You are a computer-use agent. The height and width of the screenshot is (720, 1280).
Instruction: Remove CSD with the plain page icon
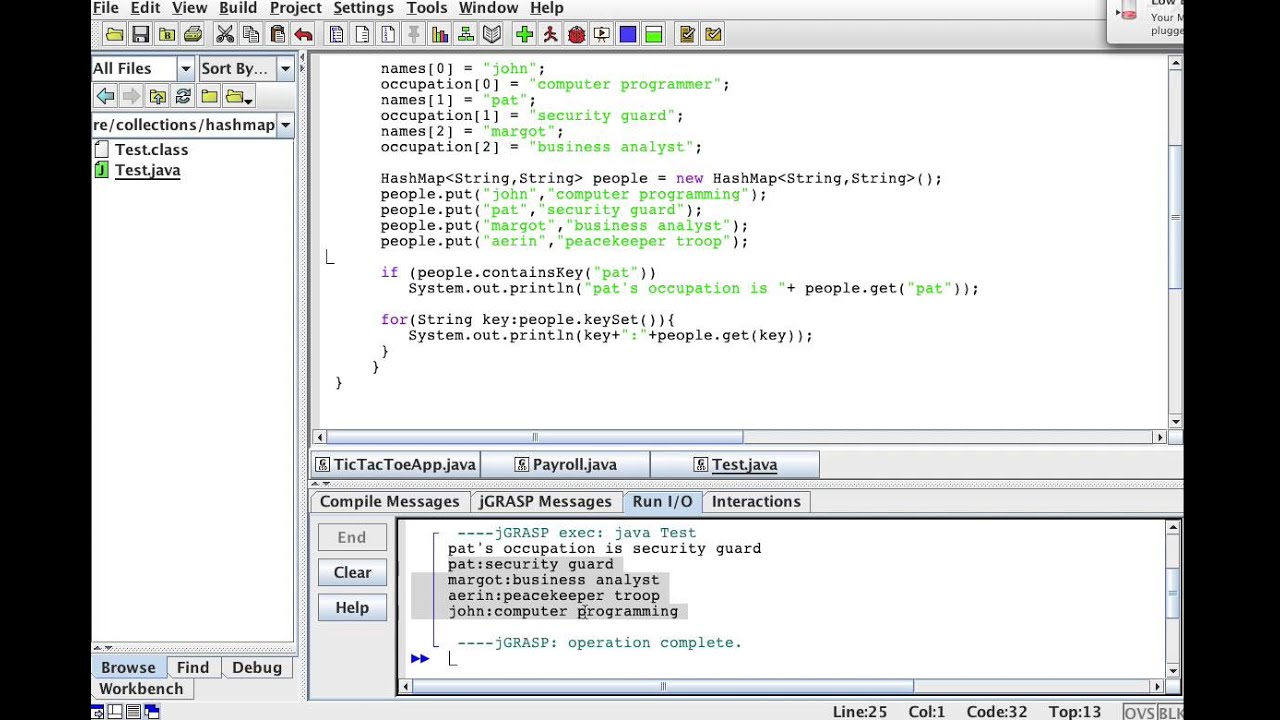point(362,34)
